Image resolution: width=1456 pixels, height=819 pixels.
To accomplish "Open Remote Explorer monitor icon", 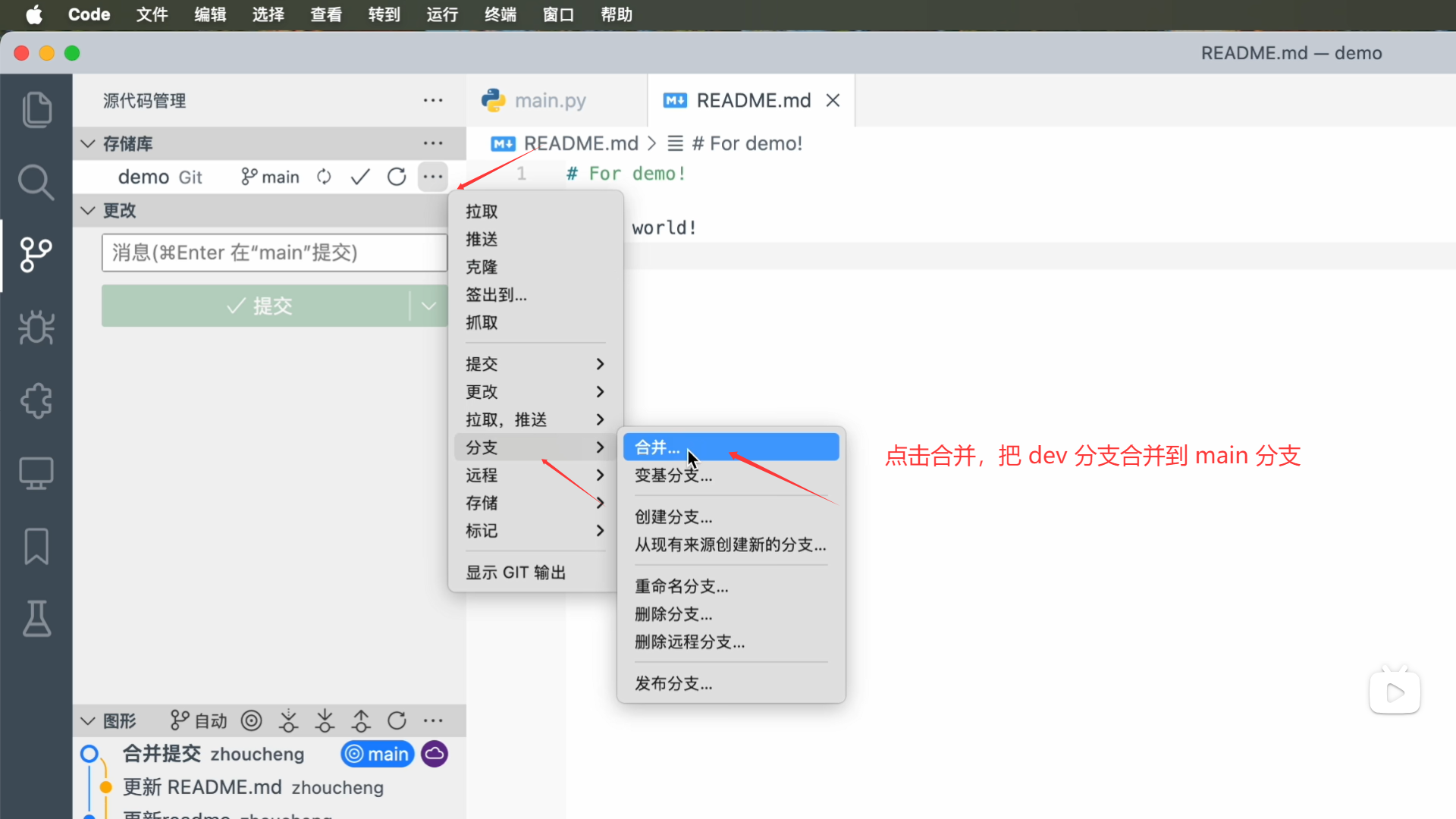I will (x=36, y=473).
